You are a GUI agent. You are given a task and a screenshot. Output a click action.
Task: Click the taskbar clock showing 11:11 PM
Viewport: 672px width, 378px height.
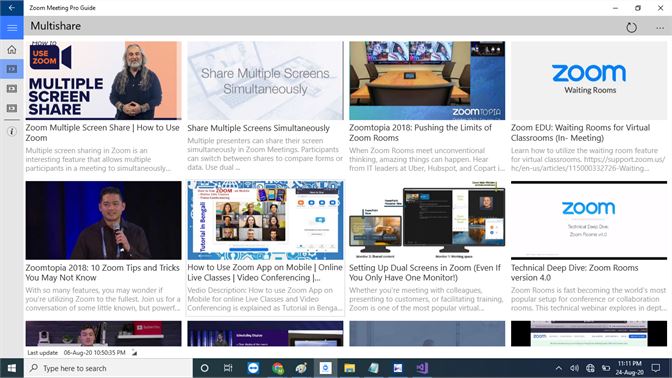point(630,368)
